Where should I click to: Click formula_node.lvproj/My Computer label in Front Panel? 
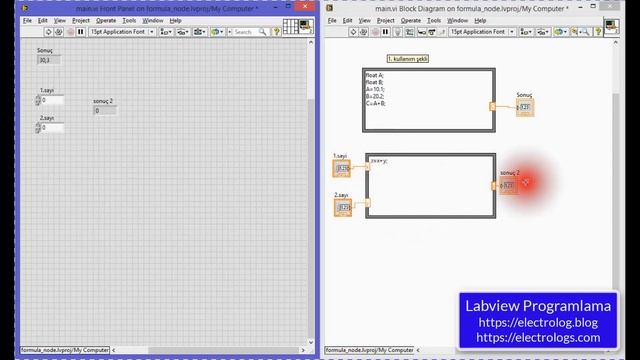click(65, 350)
